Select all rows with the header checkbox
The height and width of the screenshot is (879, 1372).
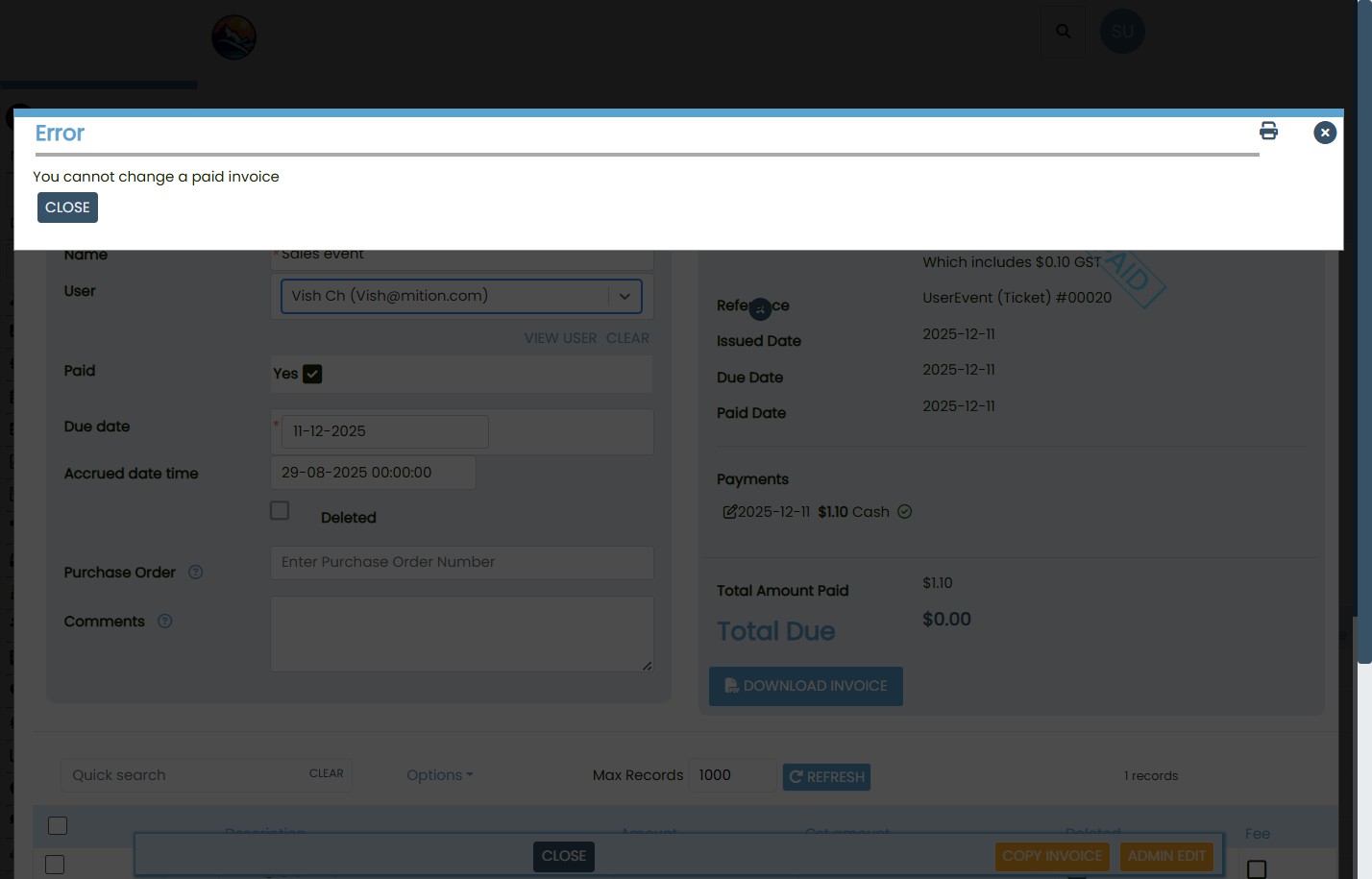[x=58, y=825]
